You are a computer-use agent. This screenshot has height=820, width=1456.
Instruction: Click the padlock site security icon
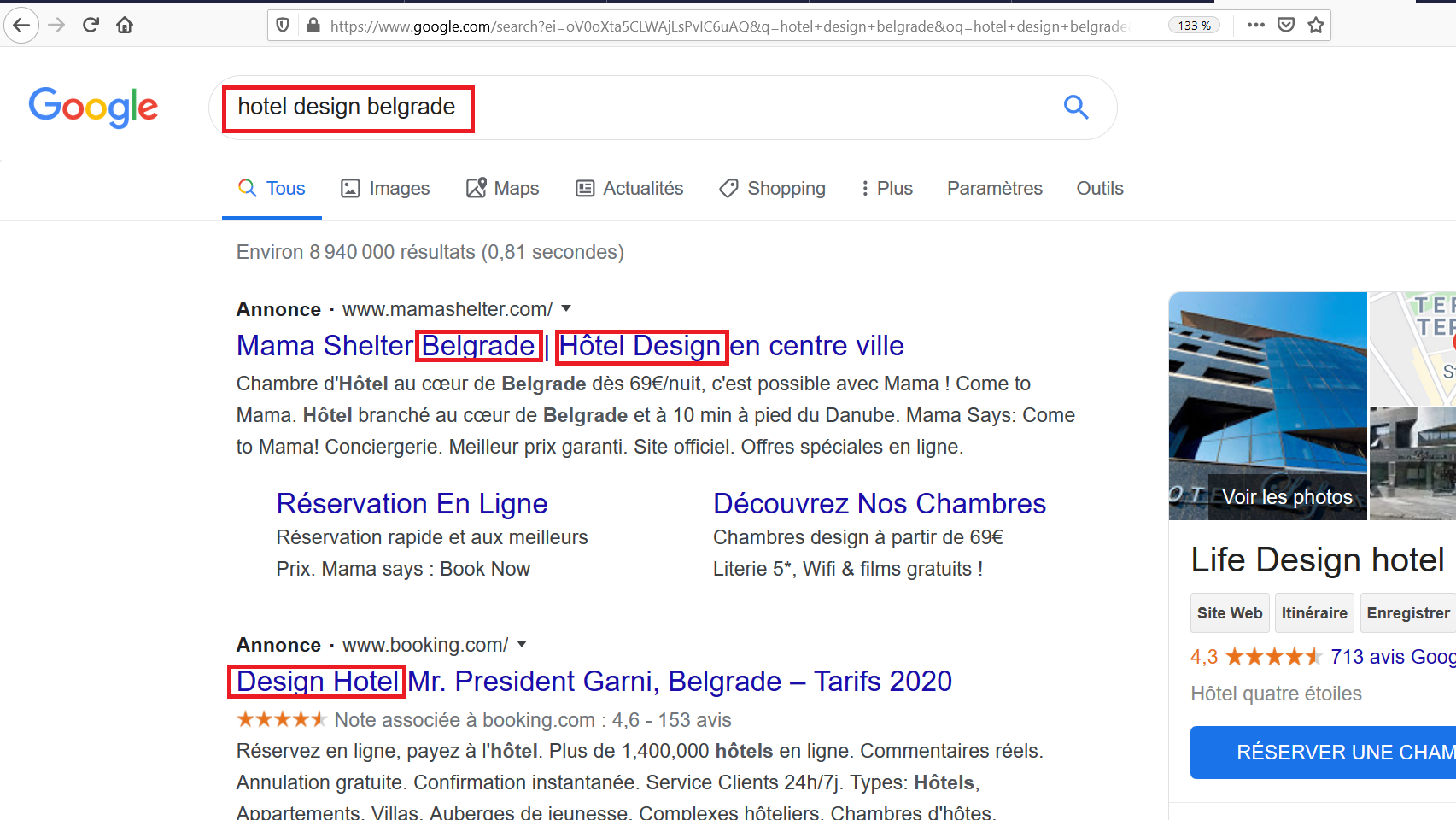pos(313,26)
